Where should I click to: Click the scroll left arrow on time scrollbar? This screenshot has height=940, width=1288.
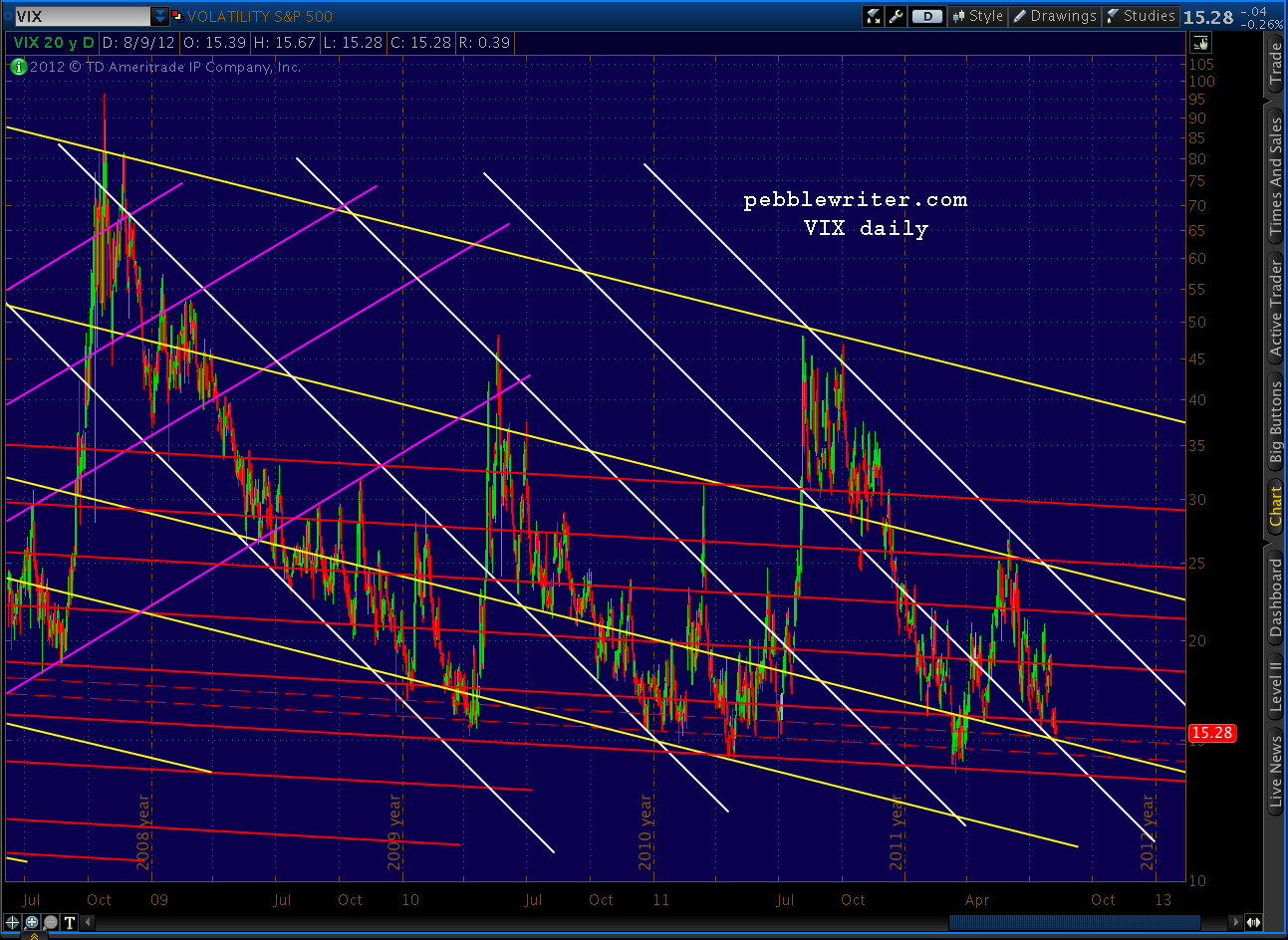click(87, 922)
